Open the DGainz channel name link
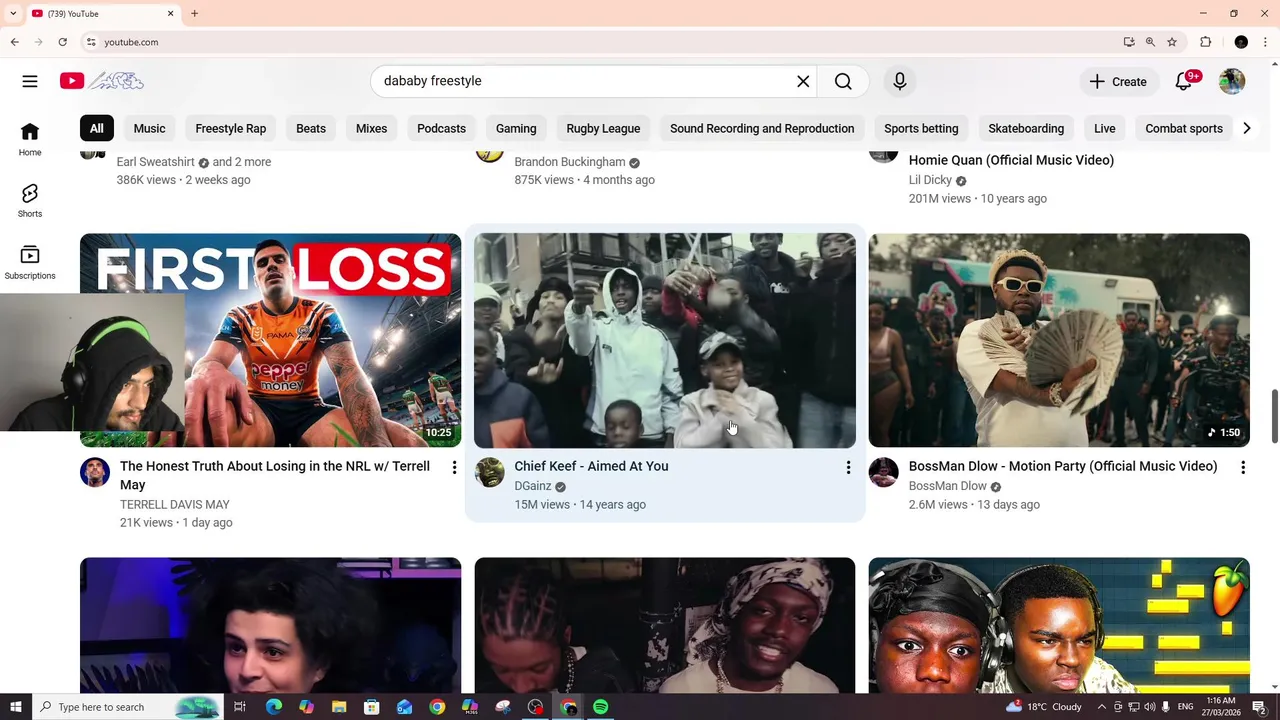1280x720 pixels. pos(533,486)
